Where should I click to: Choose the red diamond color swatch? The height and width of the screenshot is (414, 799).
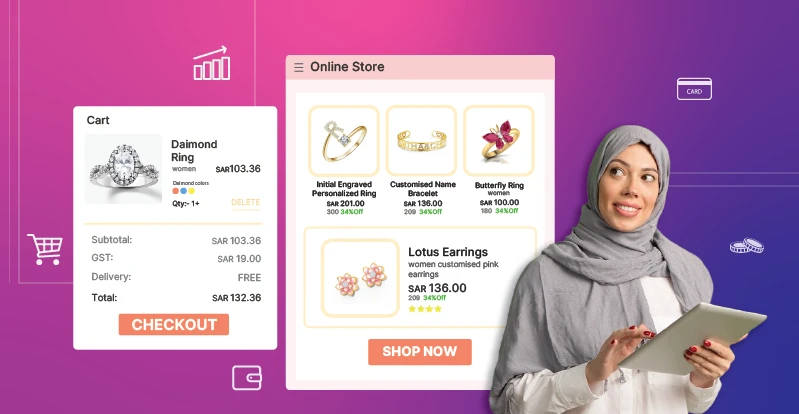coord(176,191)
